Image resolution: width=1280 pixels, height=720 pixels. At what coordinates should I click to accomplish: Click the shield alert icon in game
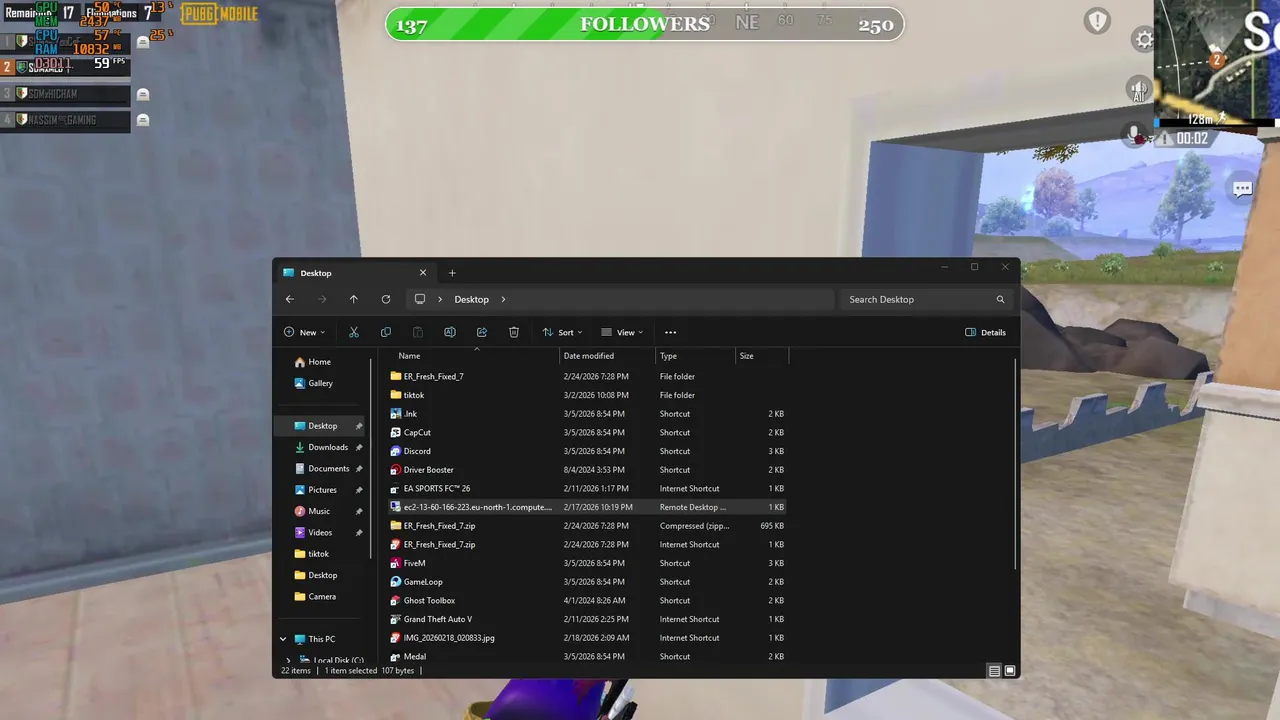coord(1098,21)
